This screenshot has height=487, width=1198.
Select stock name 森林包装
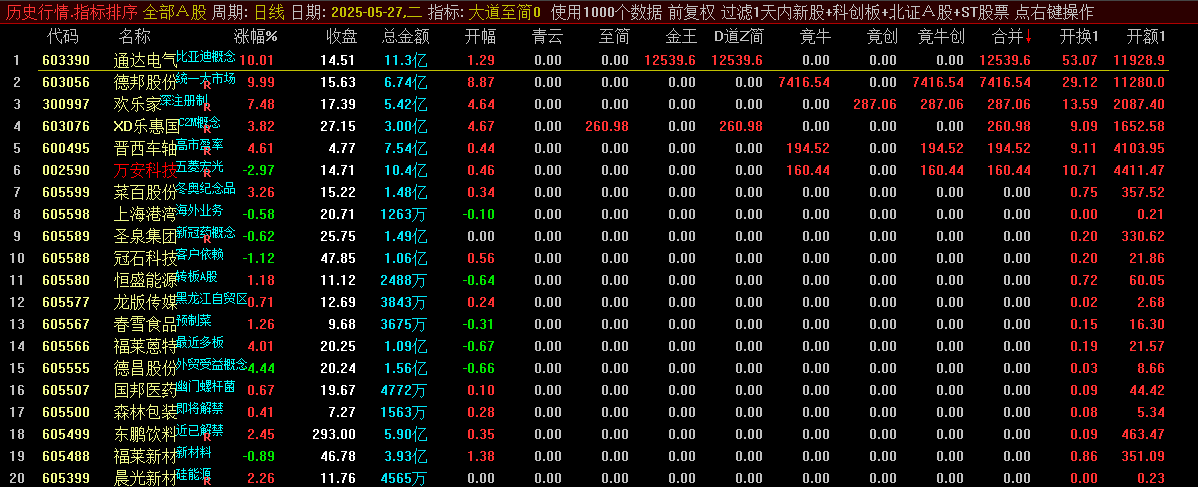tap(144, 413)
